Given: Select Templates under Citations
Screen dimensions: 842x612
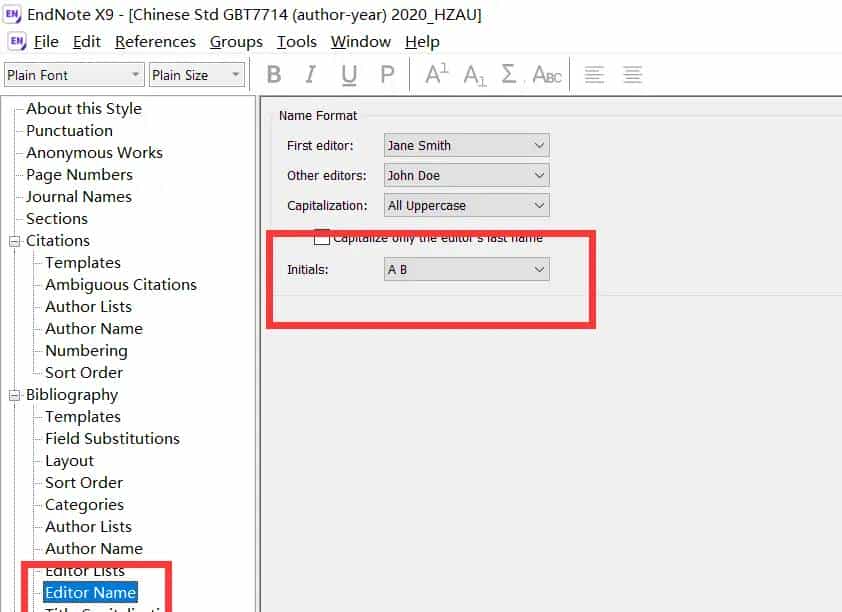Looking at the screenshot, I should coord(83,263).
